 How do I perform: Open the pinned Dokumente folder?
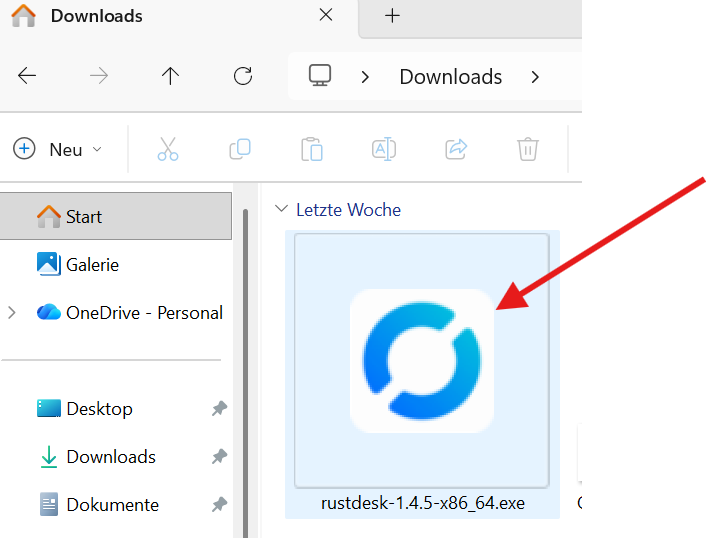pyautogui.click(x=112, y=505)
